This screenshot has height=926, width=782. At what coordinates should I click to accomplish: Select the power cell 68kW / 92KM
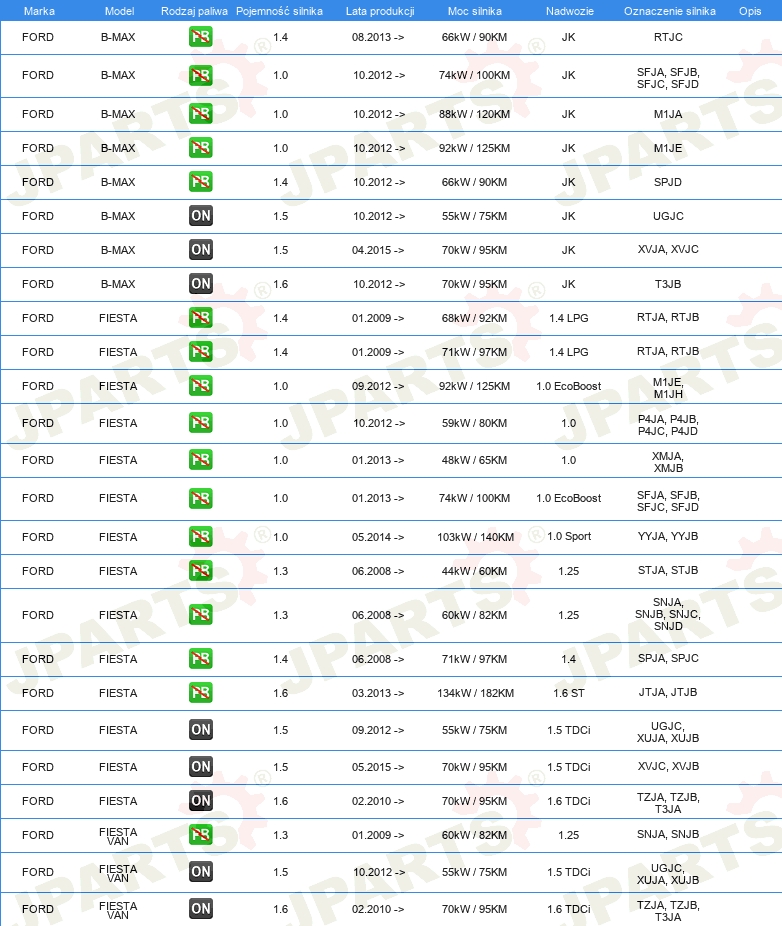[x=474, y=318]
